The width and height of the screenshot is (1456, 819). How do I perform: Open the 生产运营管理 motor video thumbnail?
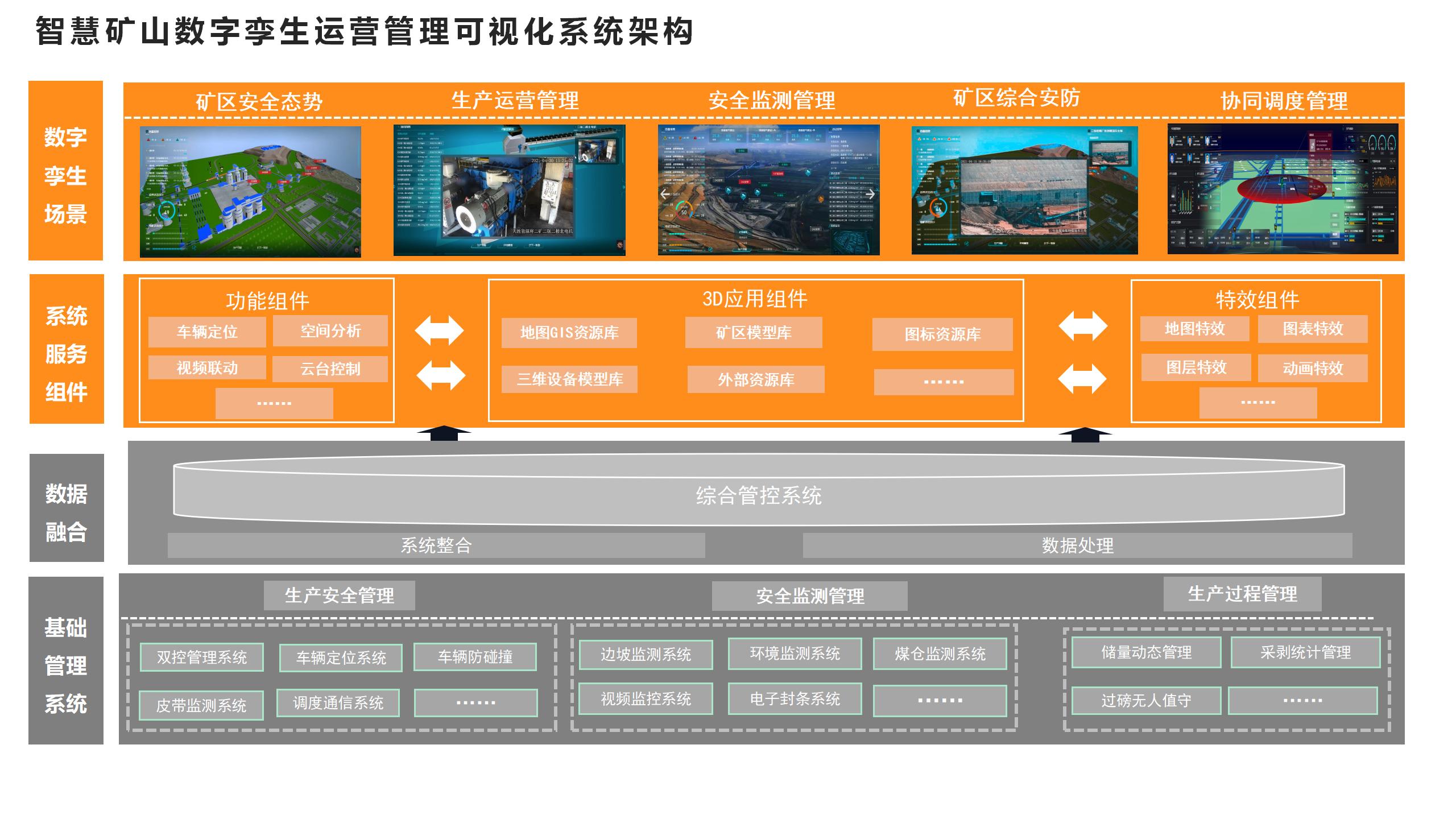point(509,190)
